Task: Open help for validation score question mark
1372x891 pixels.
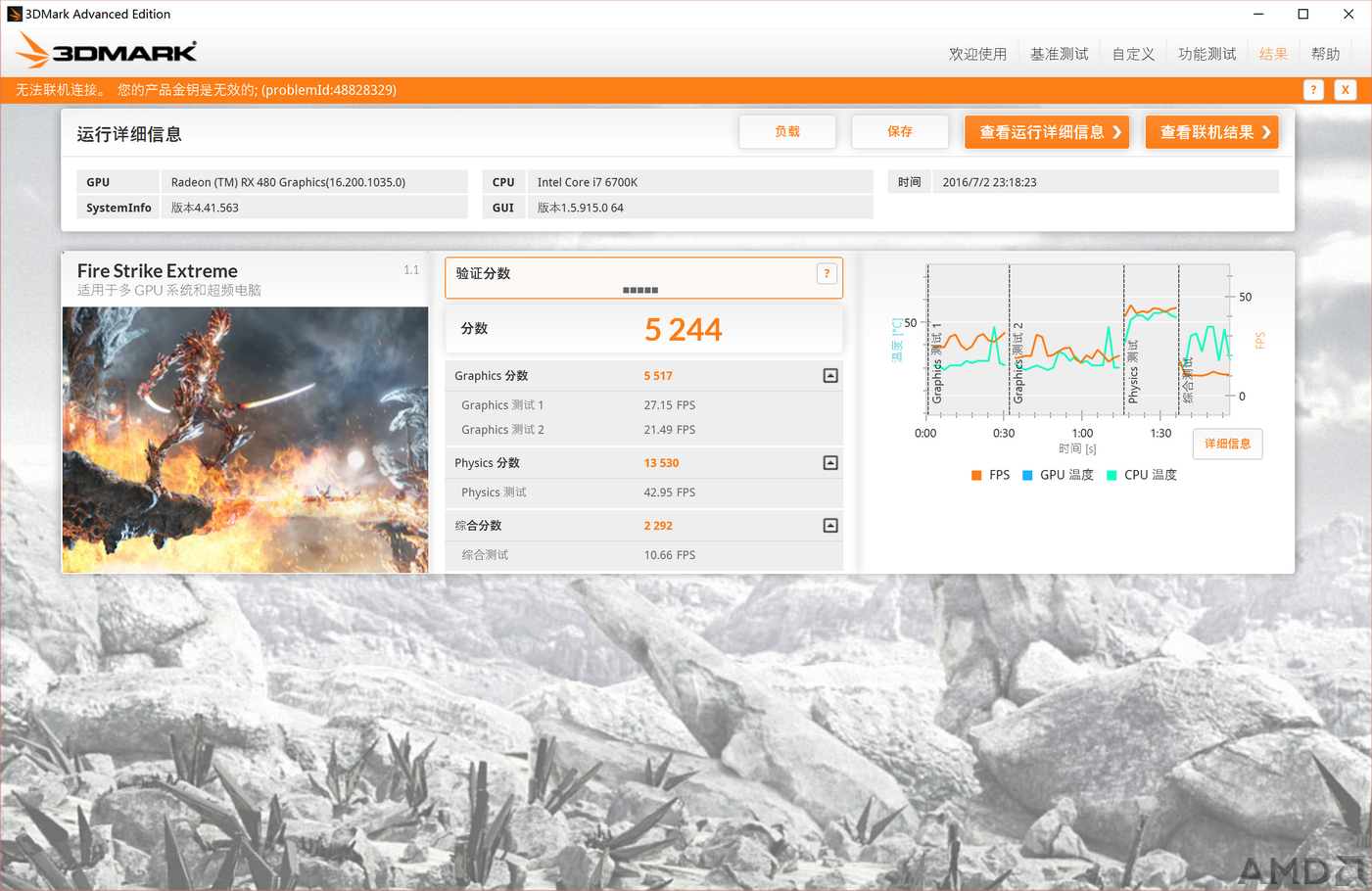Action: [x=827, y=274]
